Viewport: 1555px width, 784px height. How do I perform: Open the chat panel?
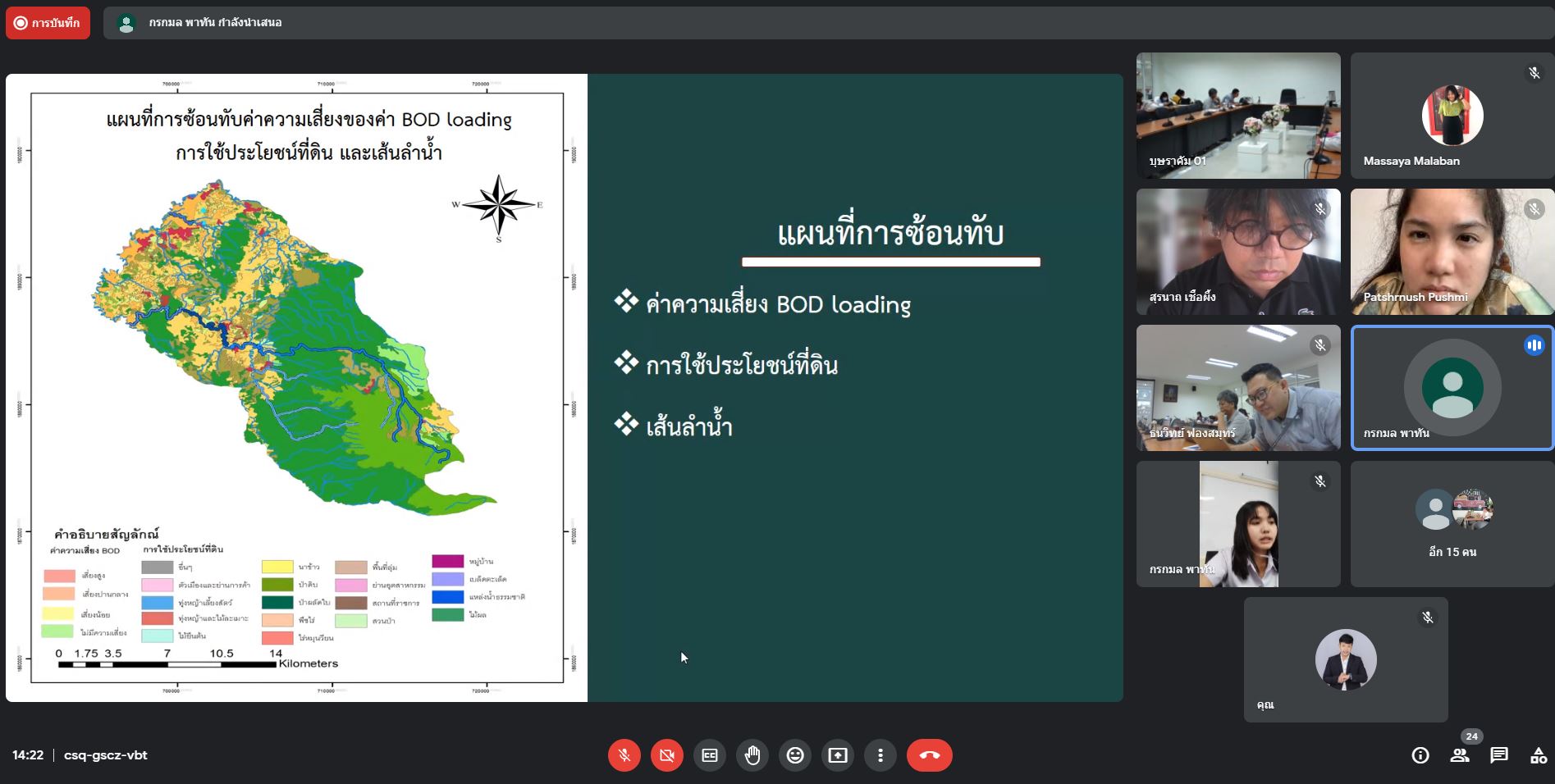point(1499,755)
